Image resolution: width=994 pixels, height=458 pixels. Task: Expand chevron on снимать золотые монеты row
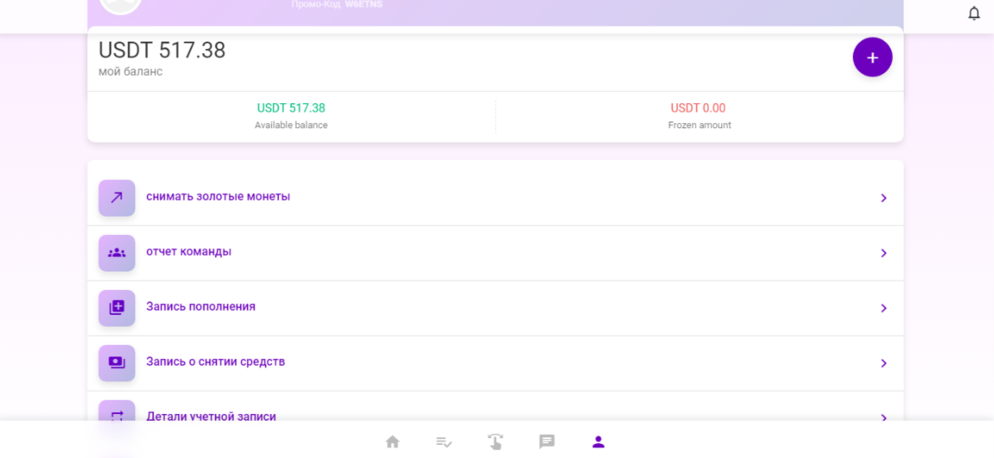point(884,199)
